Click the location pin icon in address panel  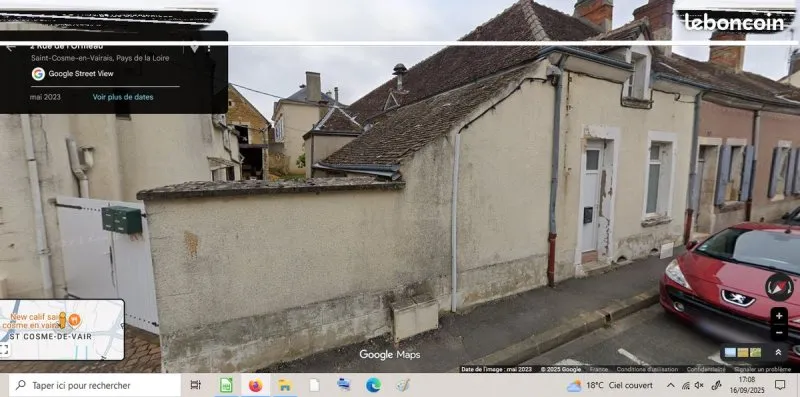click(x=194, y=48)
